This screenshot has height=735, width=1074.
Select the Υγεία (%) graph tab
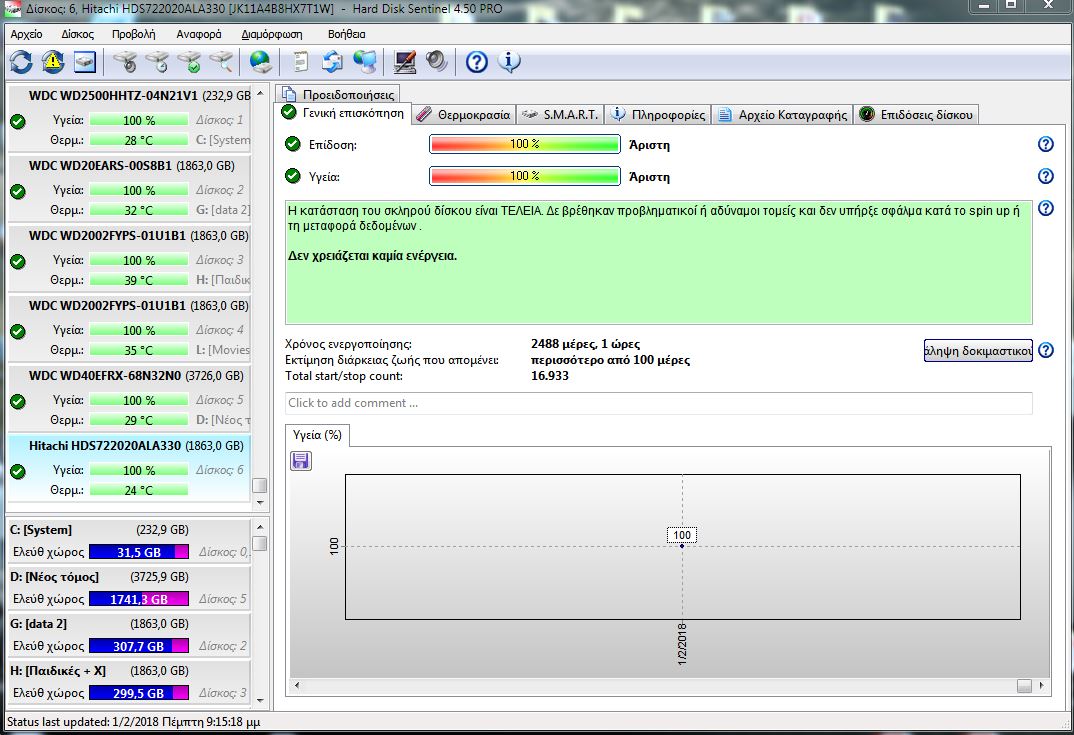click(317, 435)
